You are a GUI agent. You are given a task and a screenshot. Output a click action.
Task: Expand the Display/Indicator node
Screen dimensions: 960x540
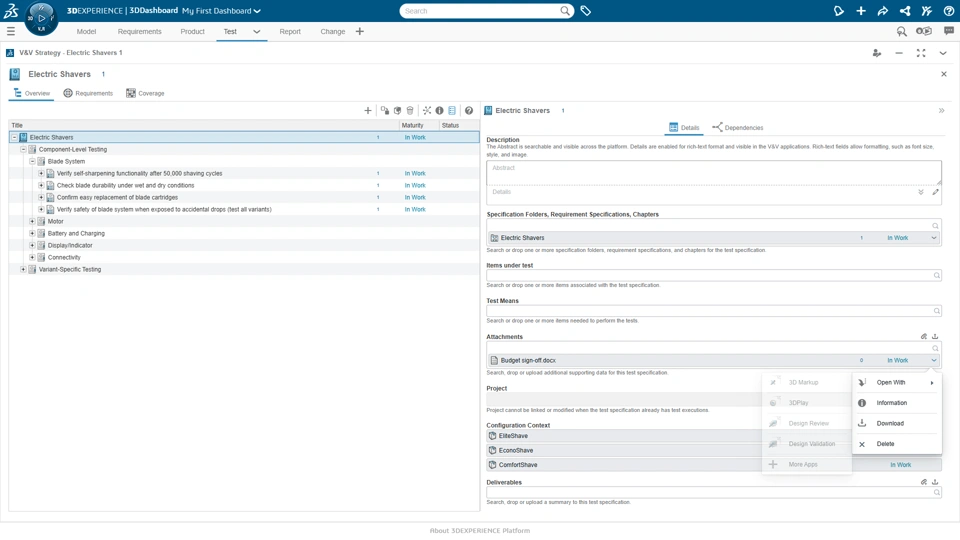(x=32, y=246)
